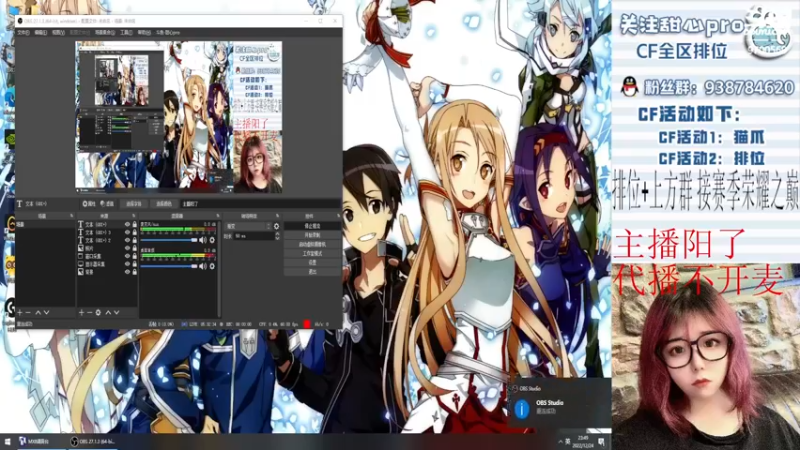Viewport: 800px width, 450px height.
Task: Click Select Font (选择字体) button
Action: click(134, 204)
